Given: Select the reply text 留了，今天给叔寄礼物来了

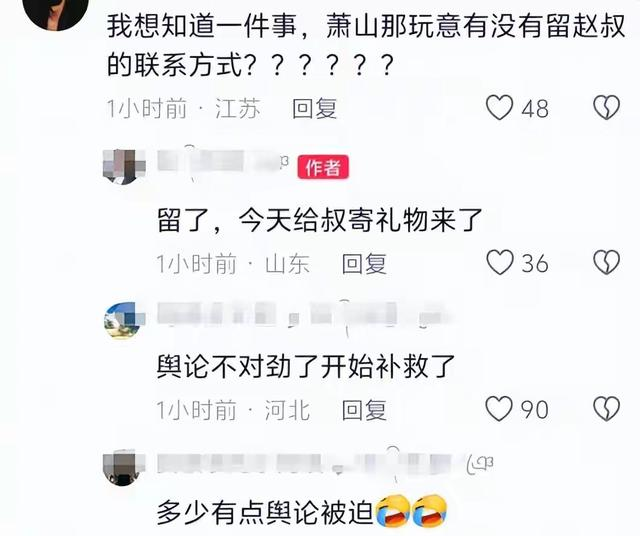Looking at the screenshot, I should tap(320, 220).
